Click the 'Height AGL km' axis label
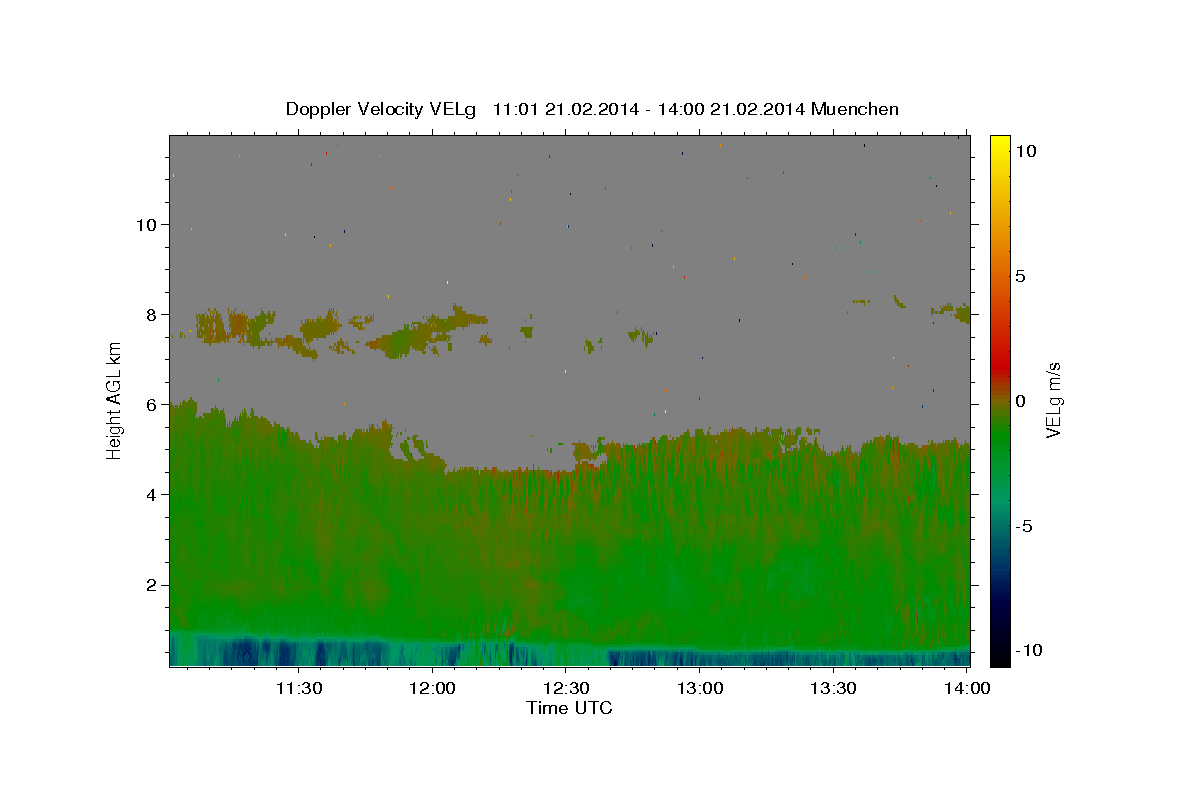Screen dimensions: 1200x800 point(114,400)
